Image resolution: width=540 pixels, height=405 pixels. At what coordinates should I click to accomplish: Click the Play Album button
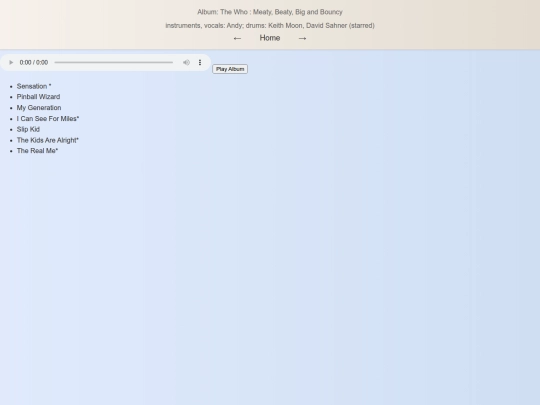tap(230, 69)
